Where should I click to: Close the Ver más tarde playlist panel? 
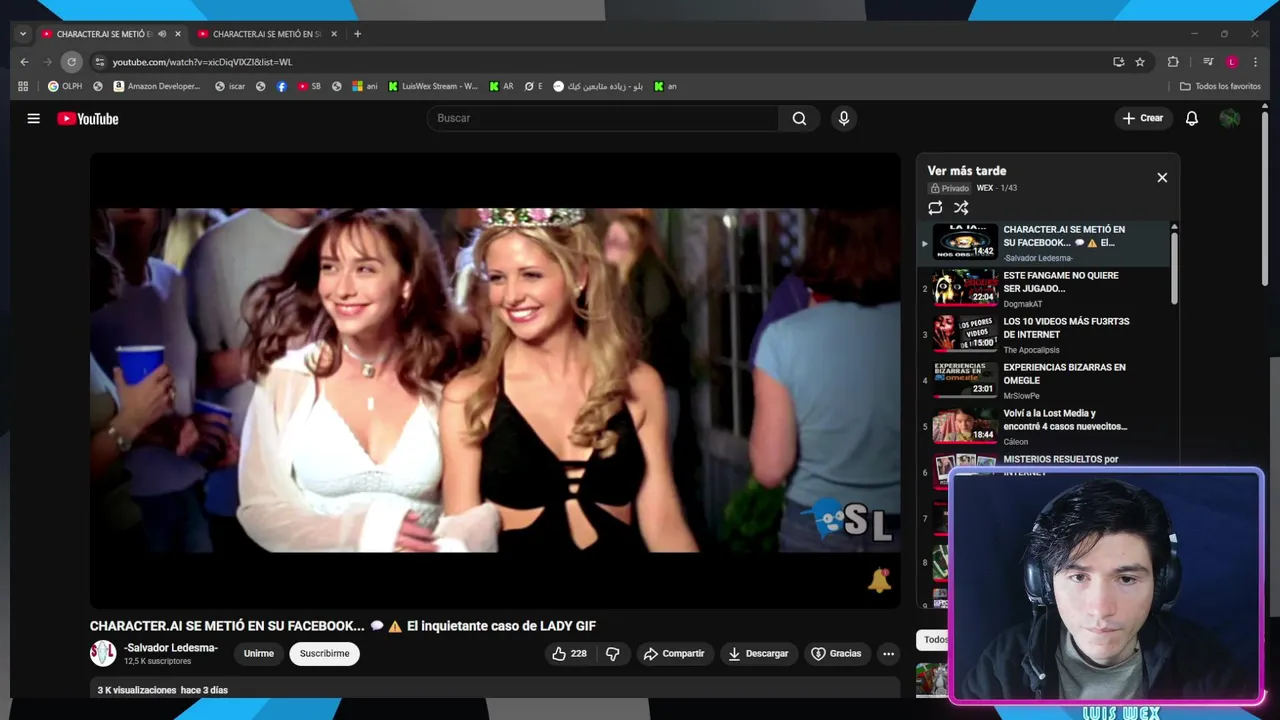pos(1162,177)
